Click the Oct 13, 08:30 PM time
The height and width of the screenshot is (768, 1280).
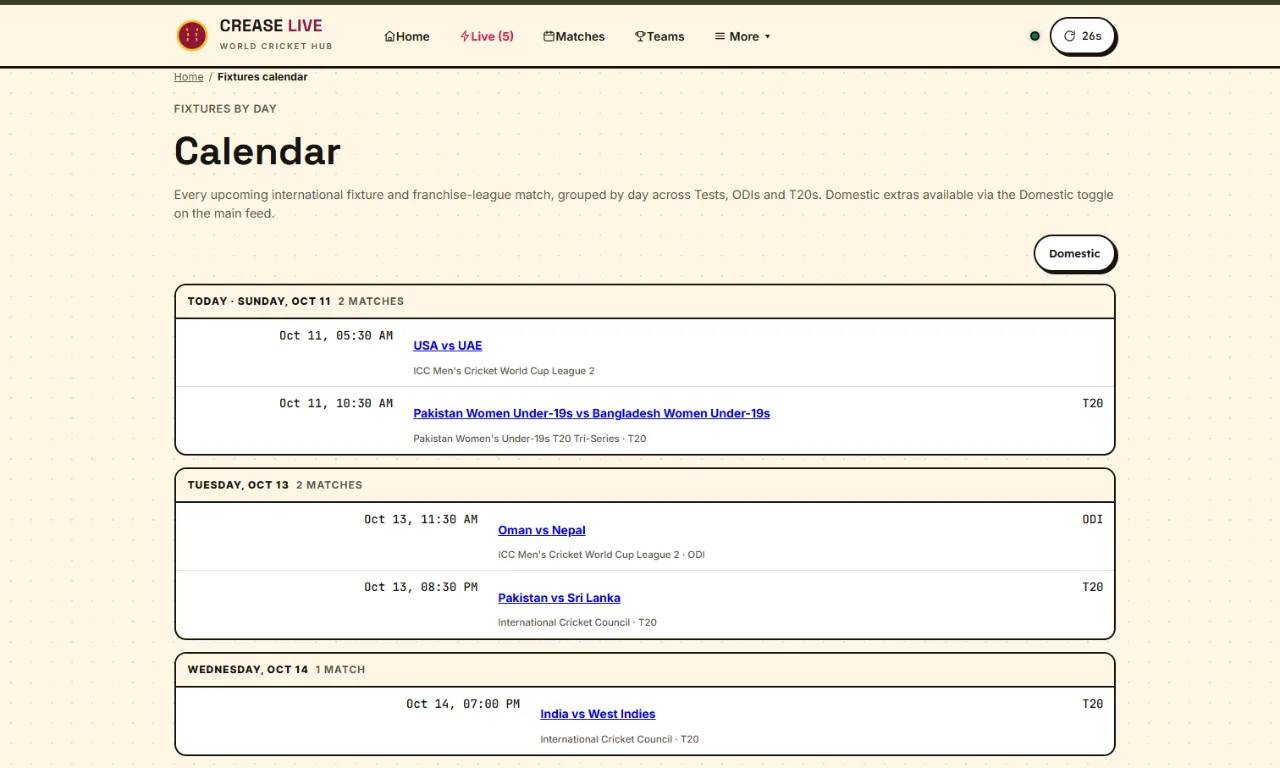421,588
